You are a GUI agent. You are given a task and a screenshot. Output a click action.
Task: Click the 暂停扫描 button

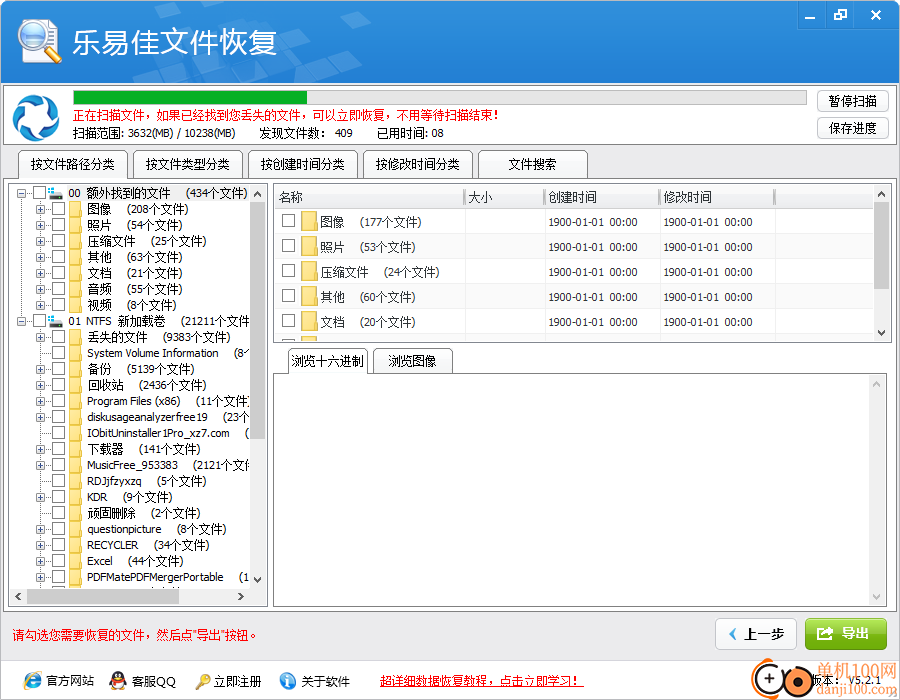coord(852,102)
